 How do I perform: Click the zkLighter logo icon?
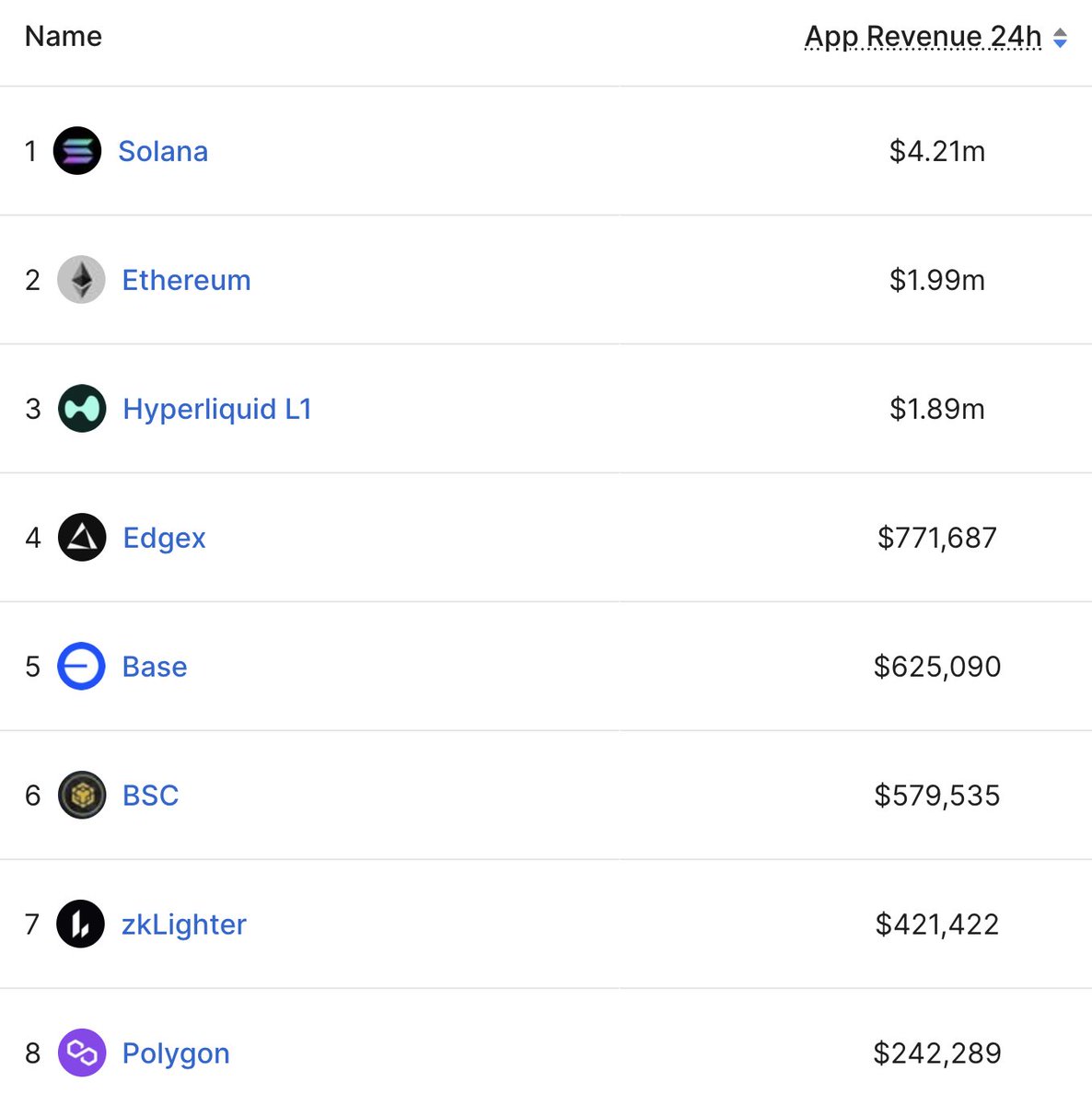(81, 925)
